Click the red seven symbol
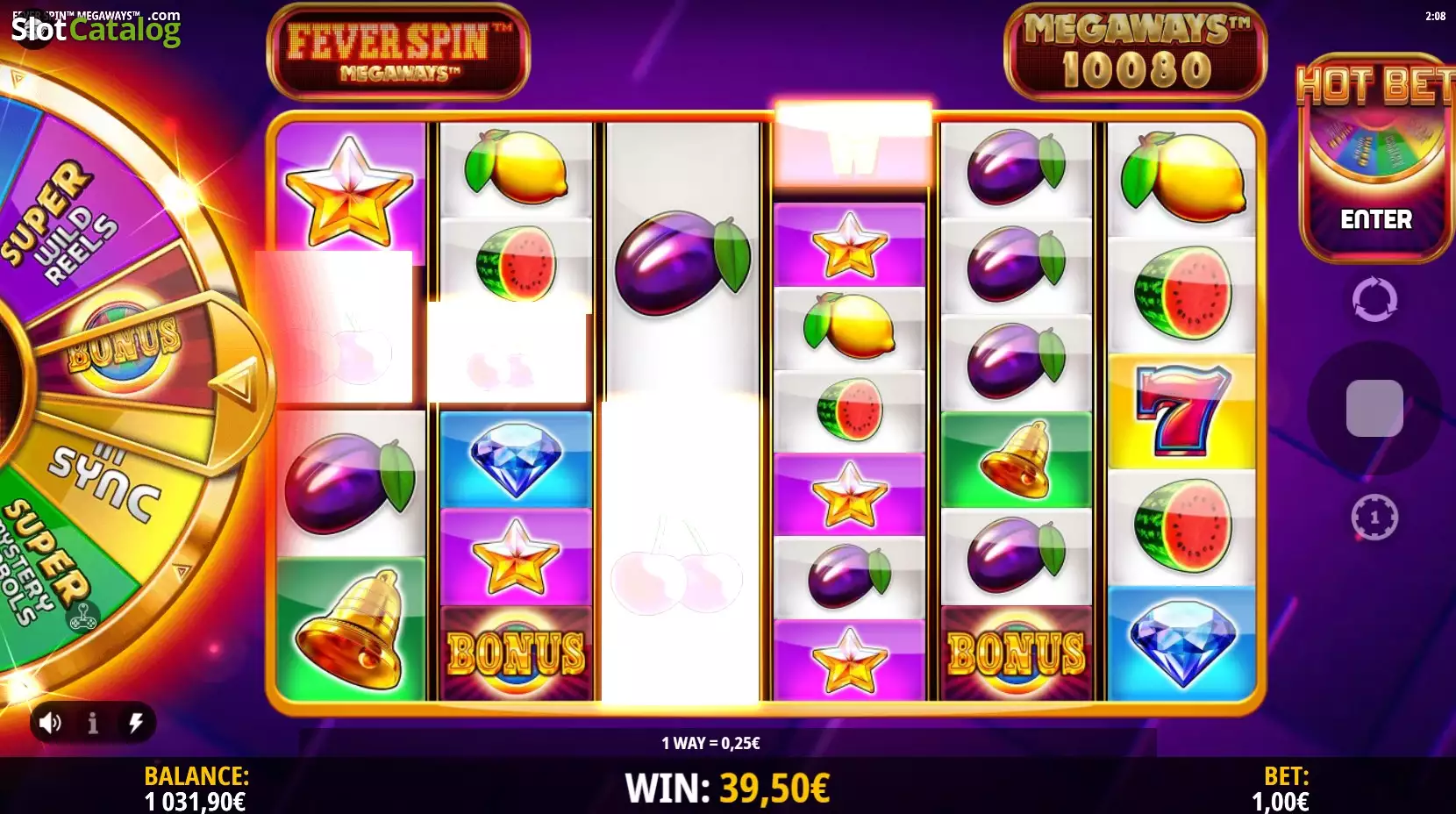 (1181, 411)
